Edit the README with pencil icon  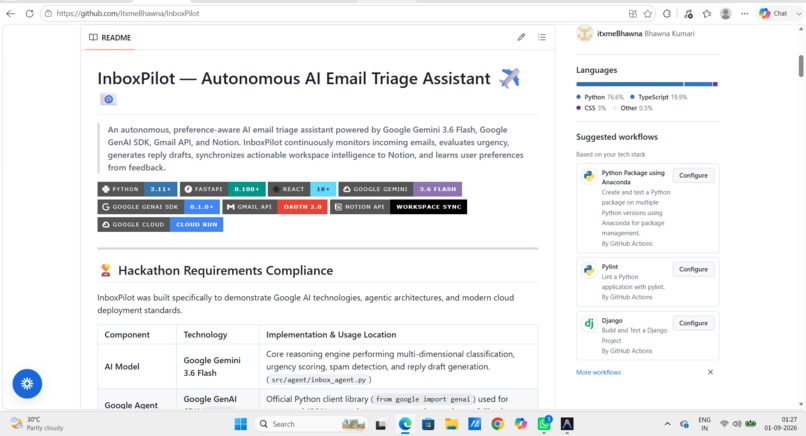[x=521, y=37]
